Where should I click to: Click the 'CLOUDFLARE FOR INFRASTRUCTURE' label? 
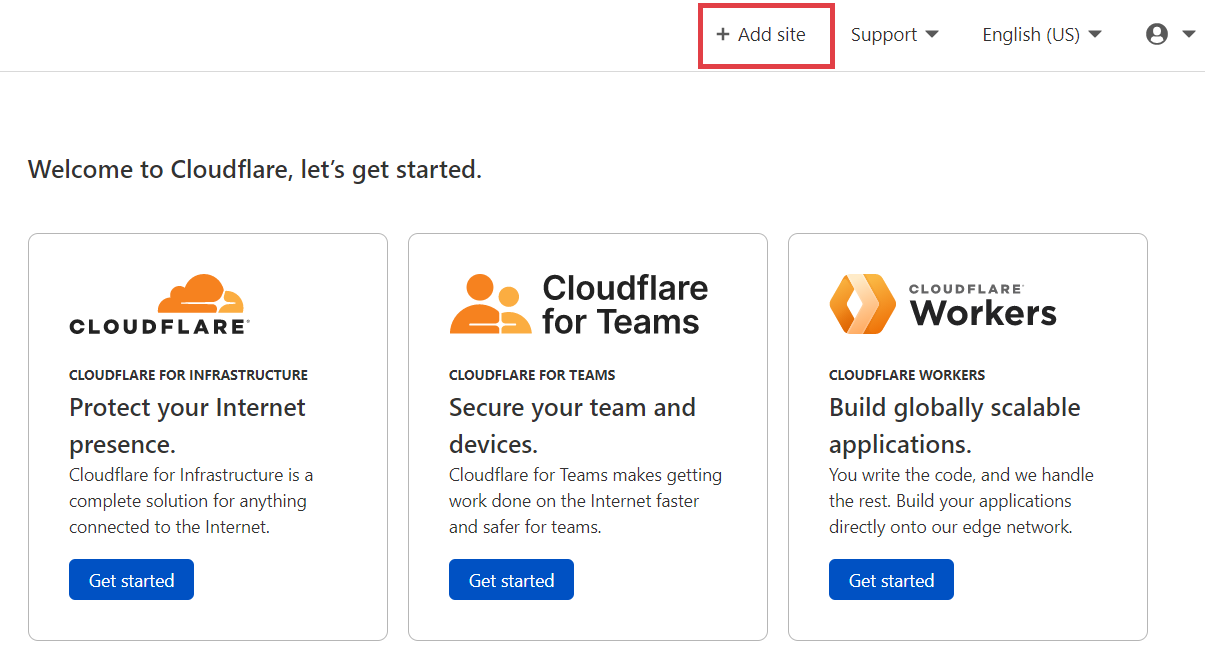point(188,375)
